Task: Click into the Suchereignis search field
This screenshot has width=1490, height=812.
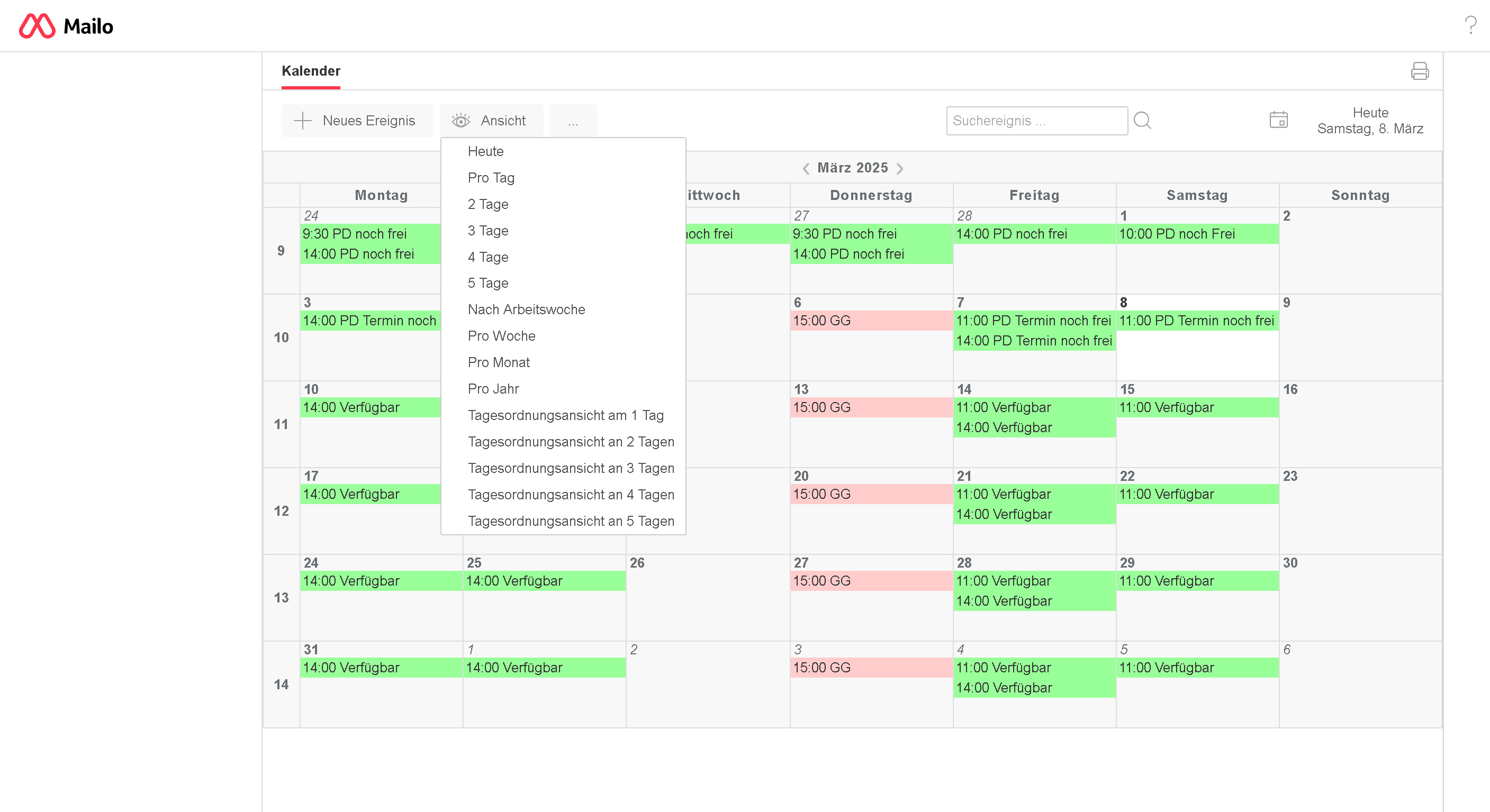Action: [x=1036, y=120]
